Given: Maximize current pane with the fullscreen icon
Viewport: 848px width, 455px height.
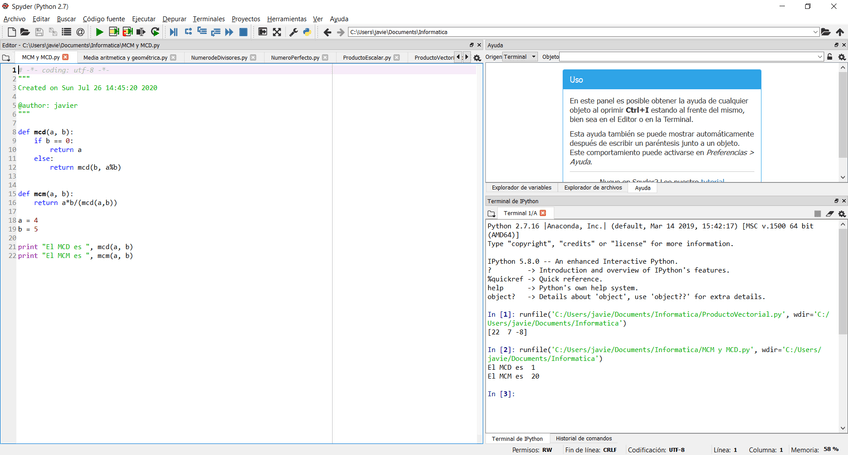Looking at the screenshot, I should point(277,32).
